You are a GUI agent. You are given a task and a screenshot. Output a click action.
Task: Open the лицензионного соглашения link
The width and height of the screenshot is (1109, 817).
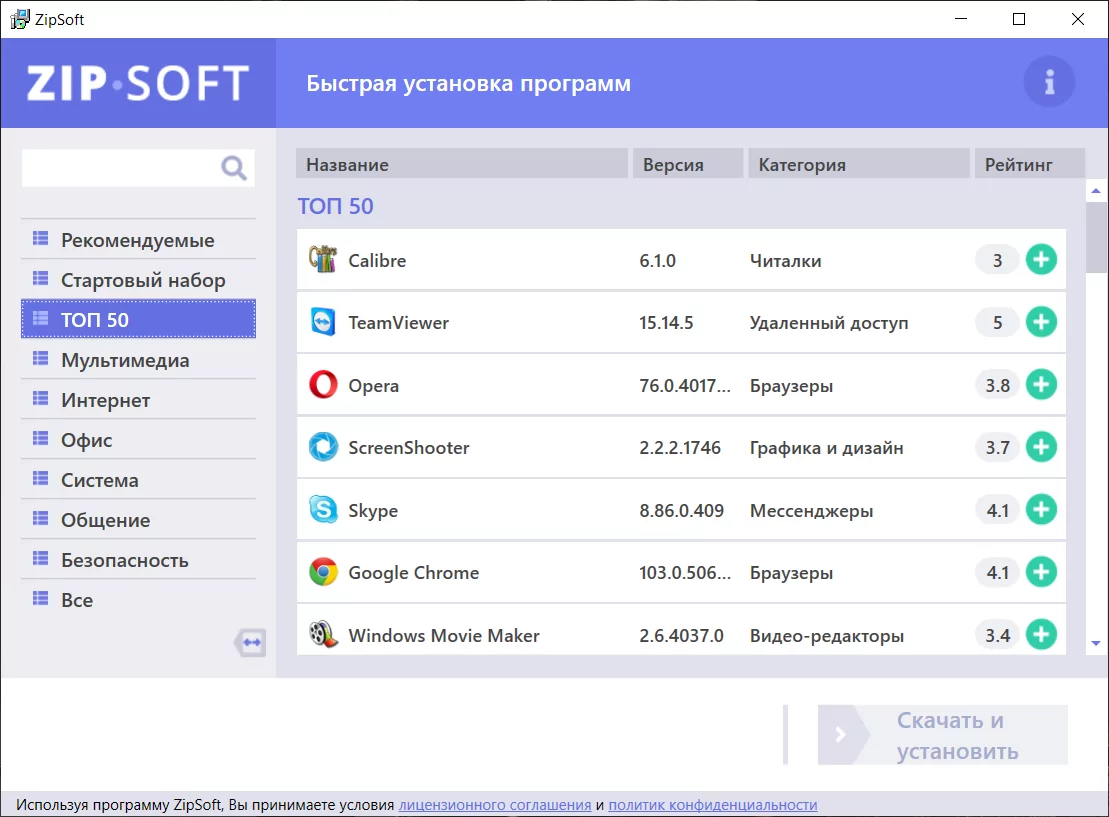pyautogui.click(x=495, y=805)
